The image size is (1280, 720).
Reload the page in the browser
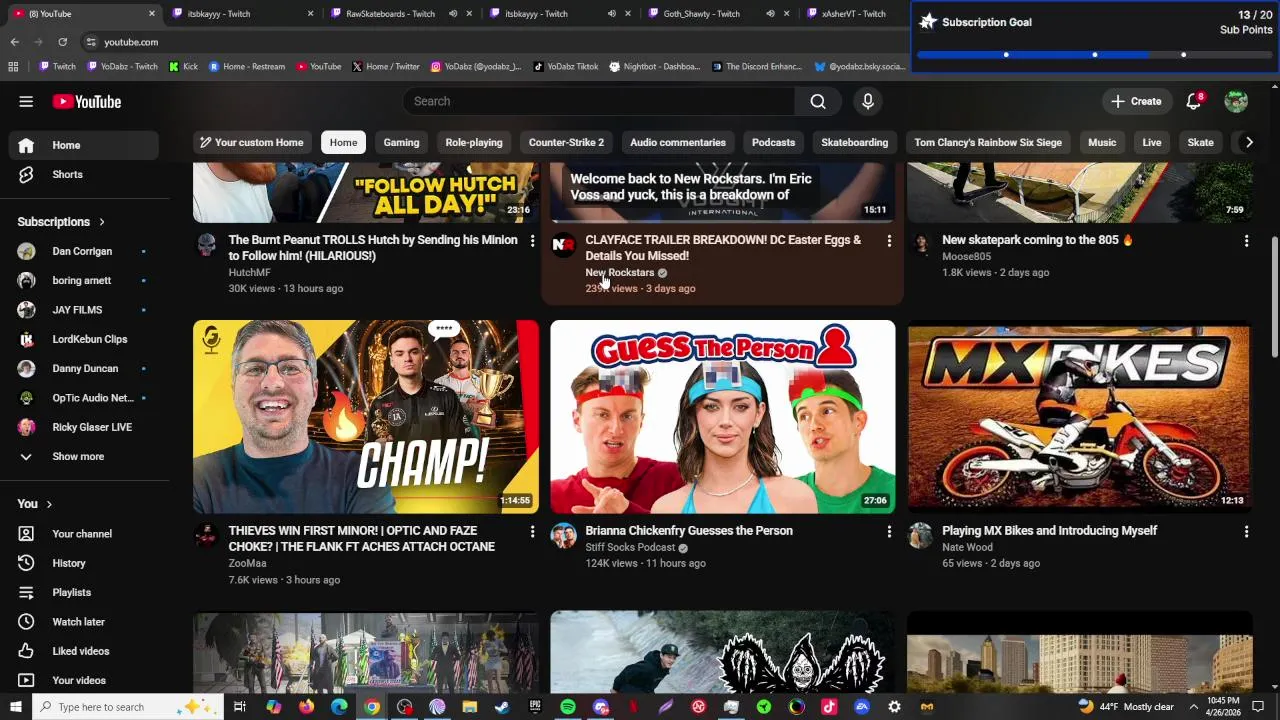62,42
